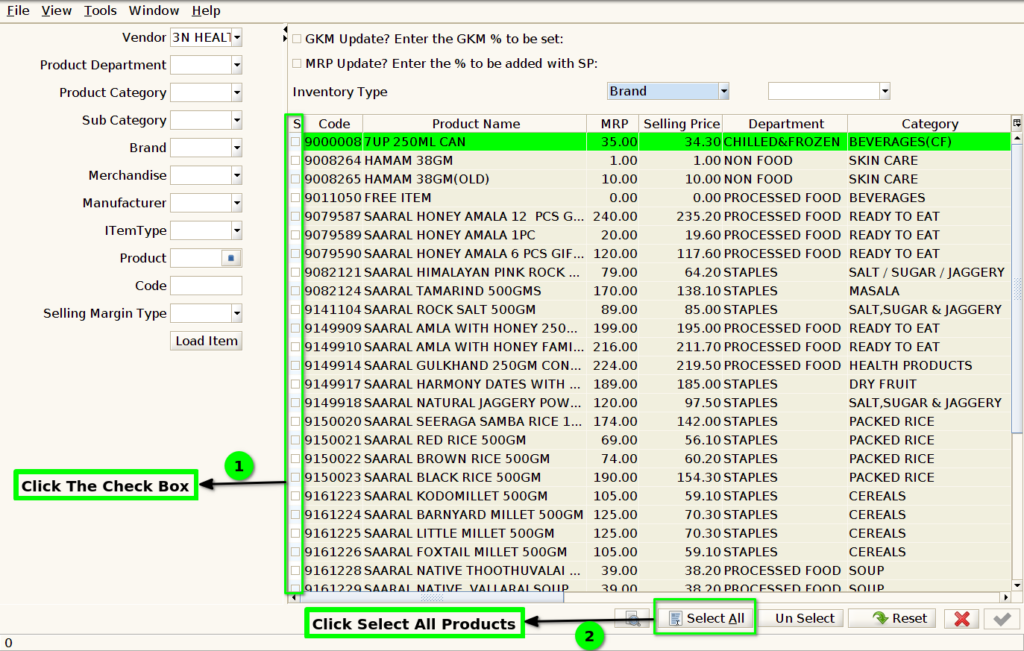Screen dimensions: 1024x651
Task: Select row SAARAL FOXTAIL MILLET 500GM
Action: click(651, 552)
